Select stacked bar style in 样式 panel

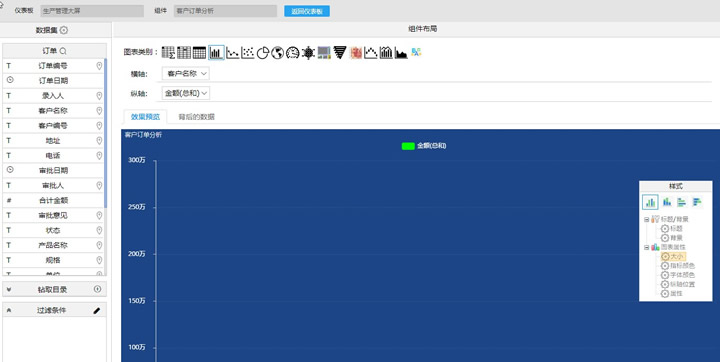(667, 202)
